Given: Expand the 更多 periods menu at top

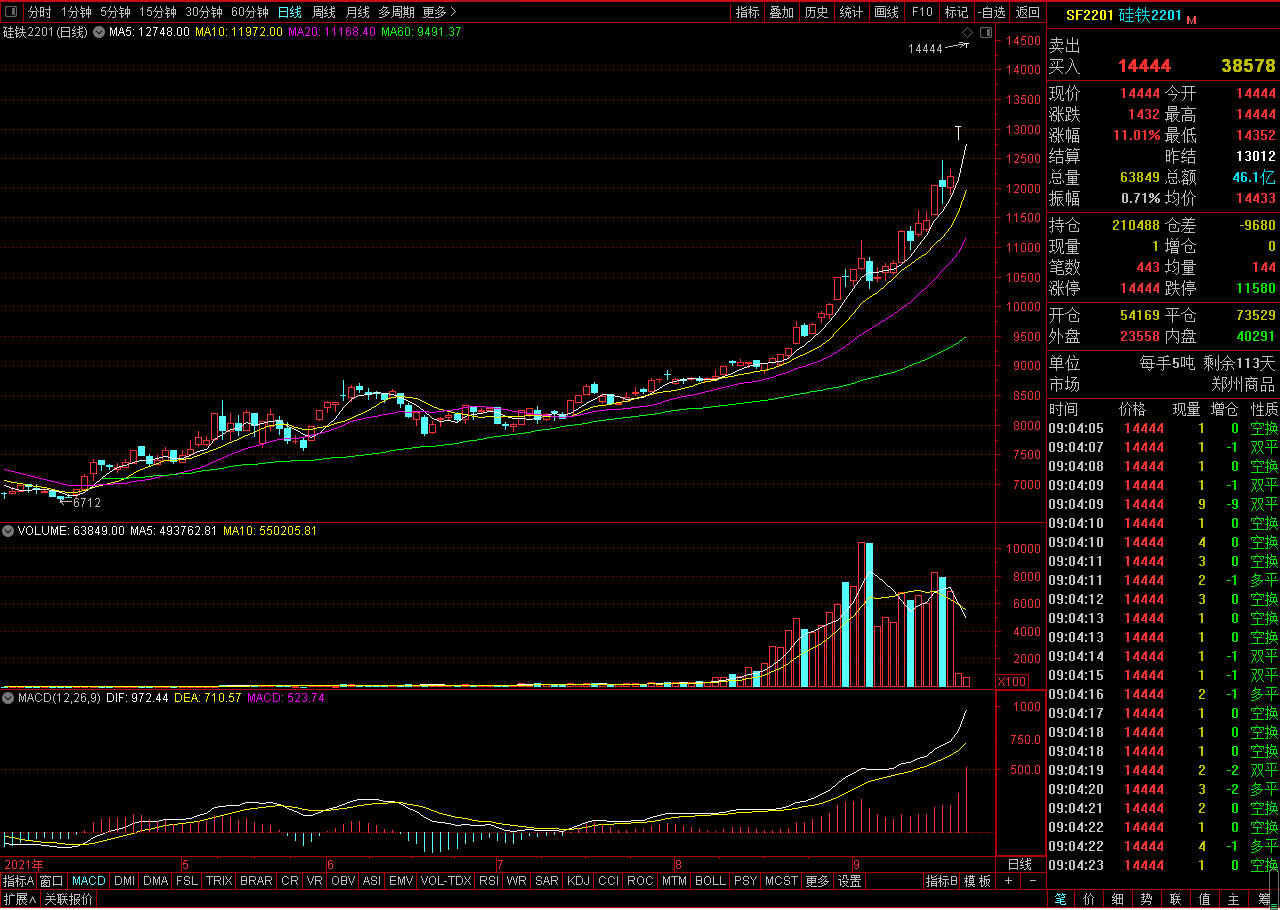Looking at the screenshot, I should [439, 12].
